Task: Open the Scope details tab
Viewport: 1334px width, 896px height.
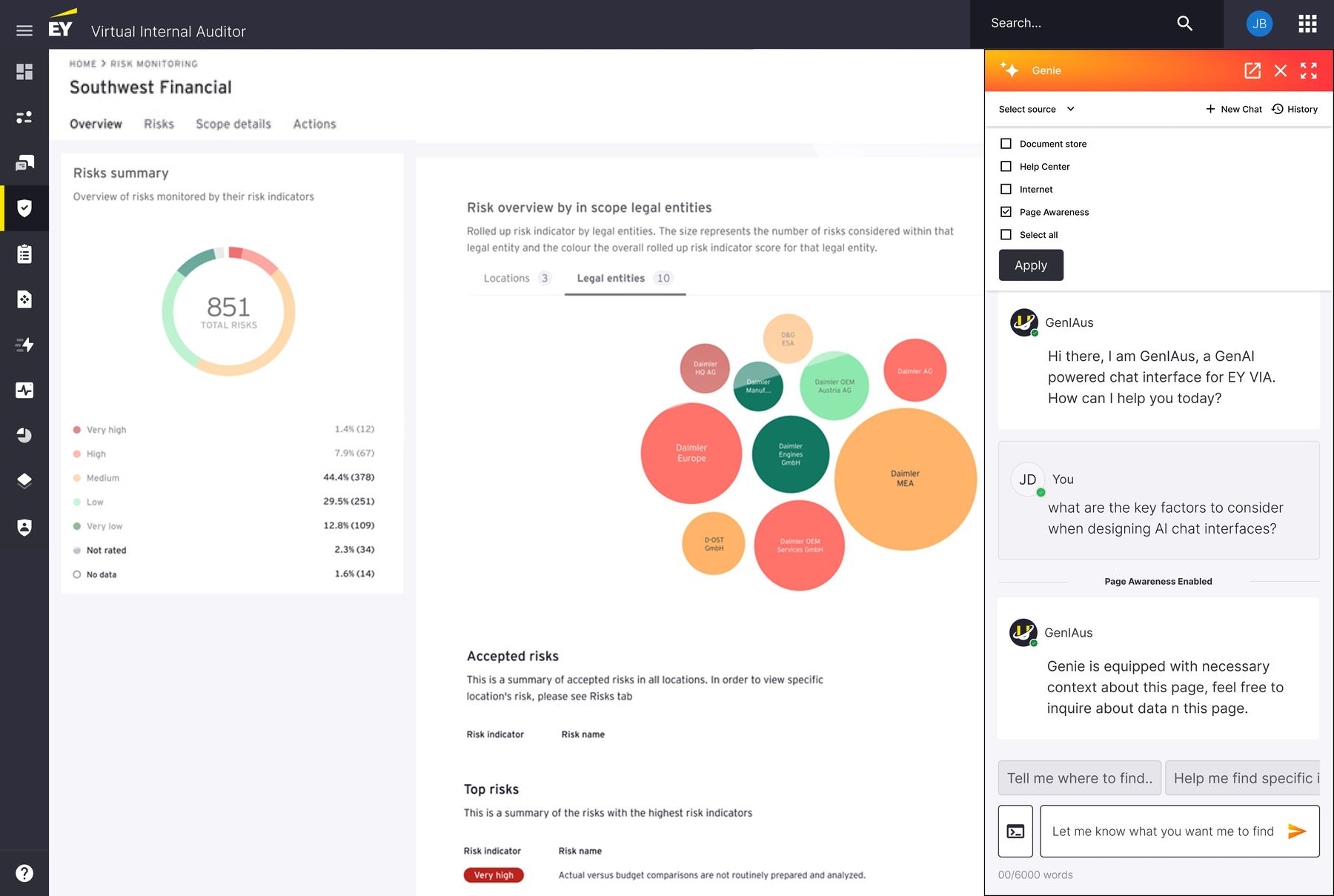Action: pyautogui.click(x=233, y=124)
